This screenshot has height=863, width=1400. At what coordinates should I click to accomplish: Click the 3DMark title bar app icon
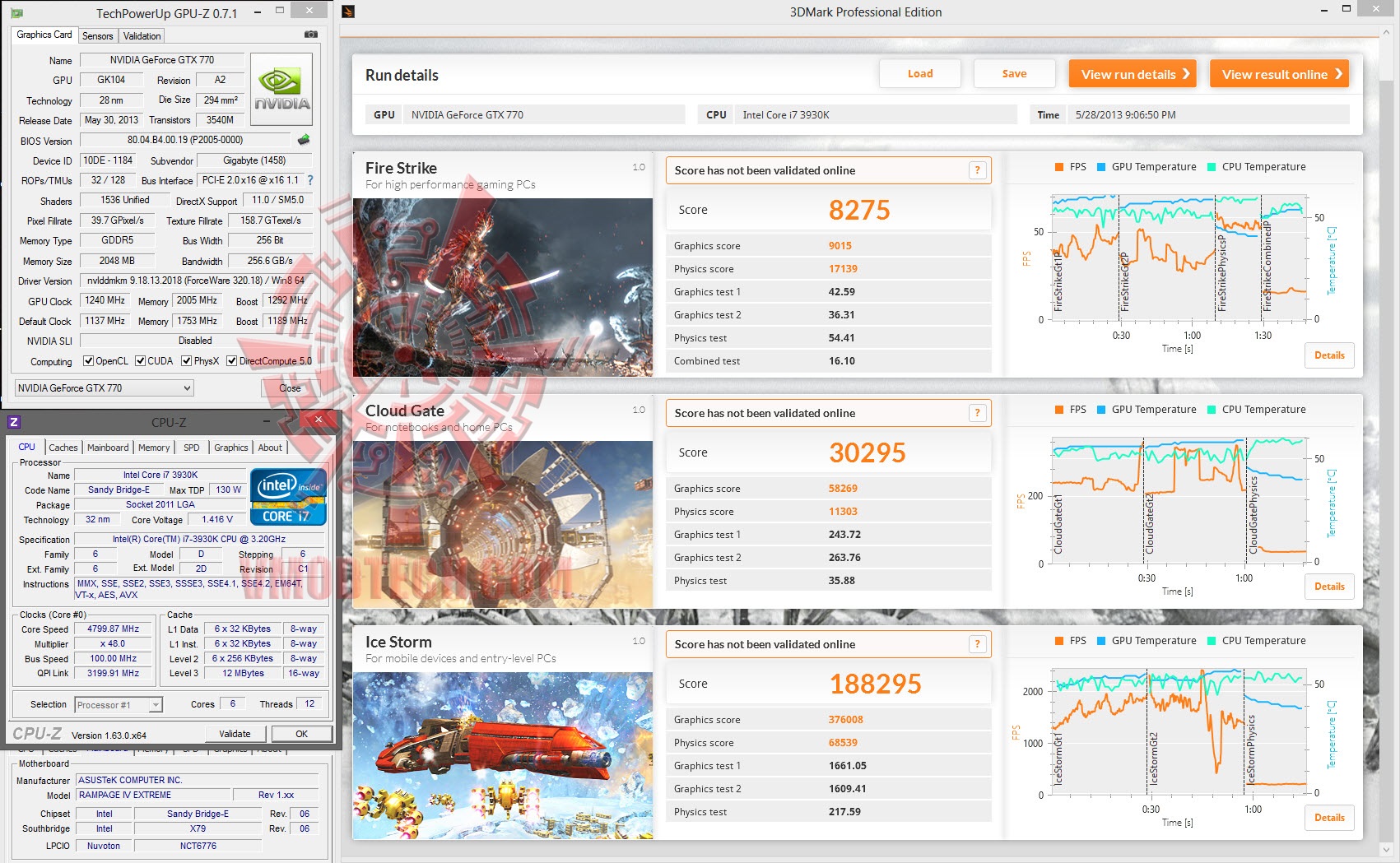(348, 12)
